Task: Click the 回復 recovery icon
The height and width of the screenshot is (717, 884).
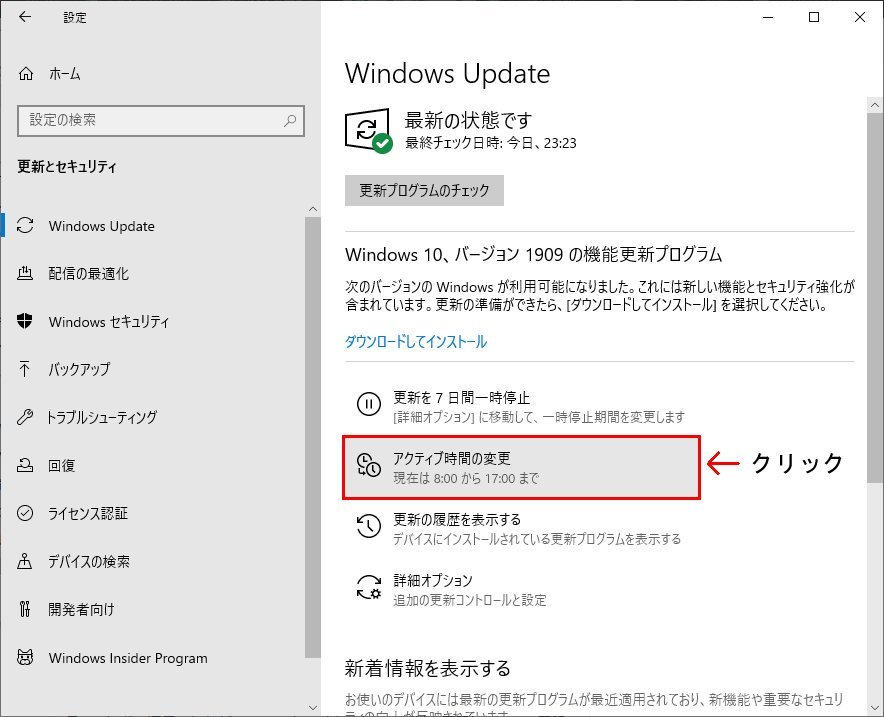Action: (25, 465)
